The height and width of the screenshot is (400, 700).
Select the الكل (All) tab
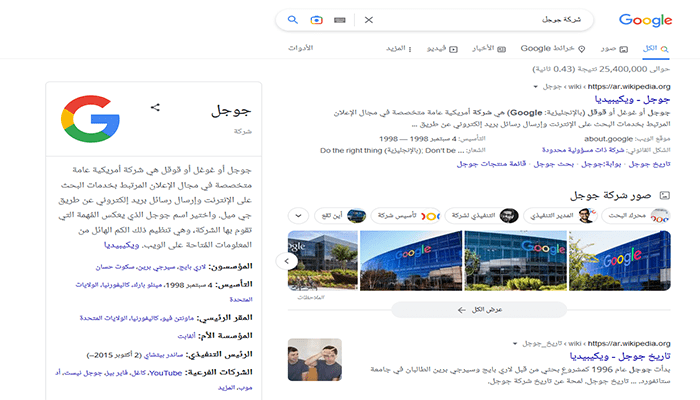(655, 48)
